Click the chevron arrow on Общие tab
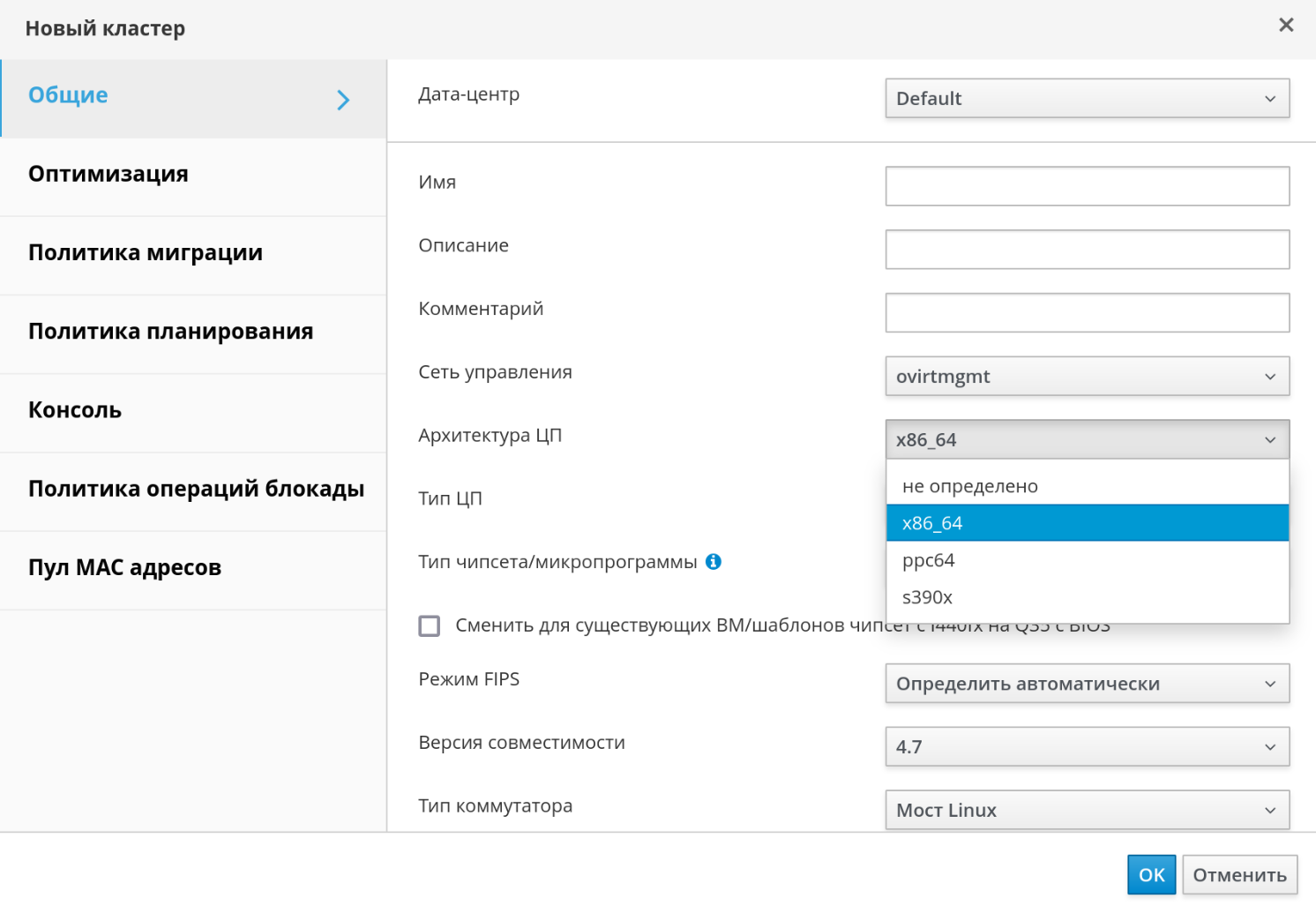 tap(343, 100)
